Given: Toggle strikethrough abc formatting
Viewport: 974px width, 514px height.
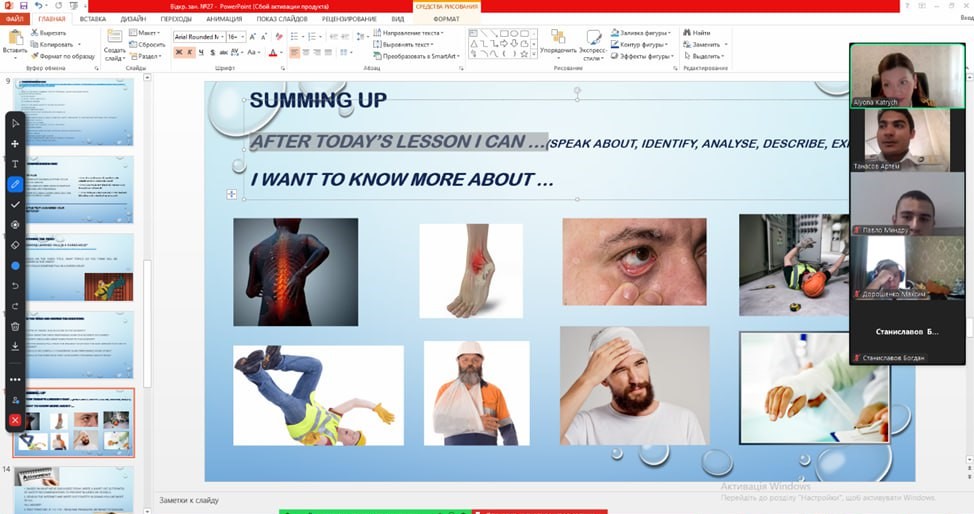Looking at the screenshot, I should [224, 52].
